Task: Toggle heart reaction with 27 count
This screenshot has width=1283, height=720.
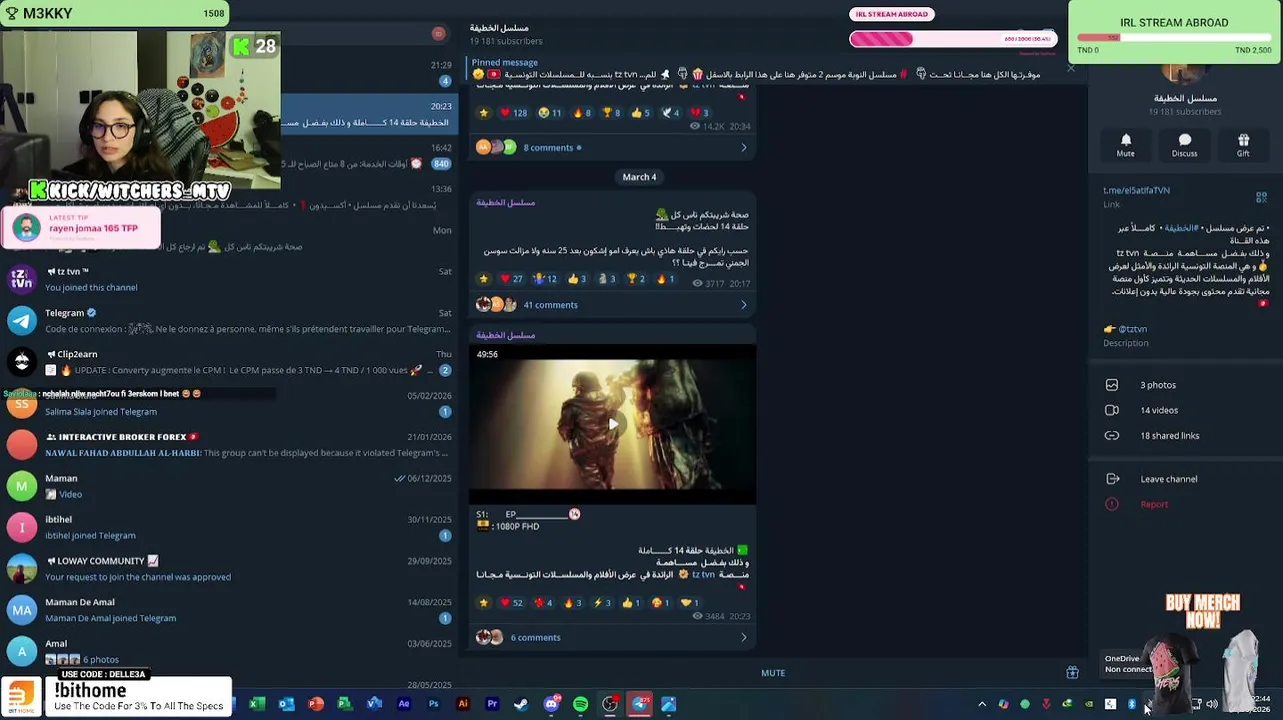Action: (x=511, y=279)
